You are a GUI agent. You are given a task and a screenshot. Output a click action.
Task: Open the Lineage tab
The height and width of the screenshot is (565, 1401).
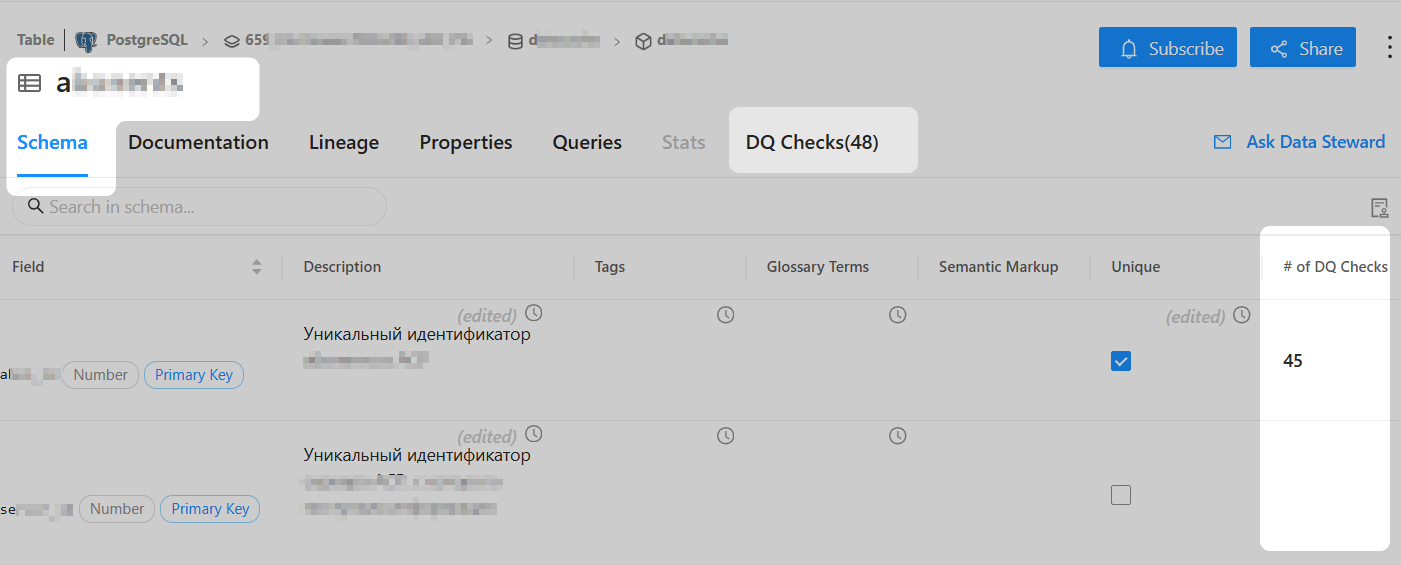[x=344, y=142]
